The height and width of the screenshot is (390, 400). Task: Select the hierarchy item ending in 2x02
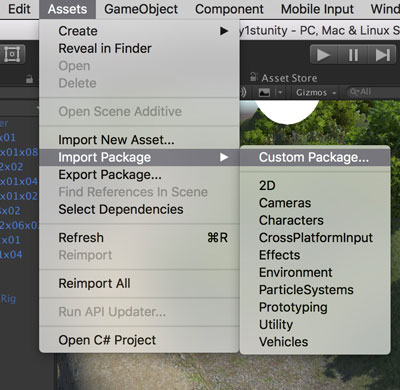11,167
